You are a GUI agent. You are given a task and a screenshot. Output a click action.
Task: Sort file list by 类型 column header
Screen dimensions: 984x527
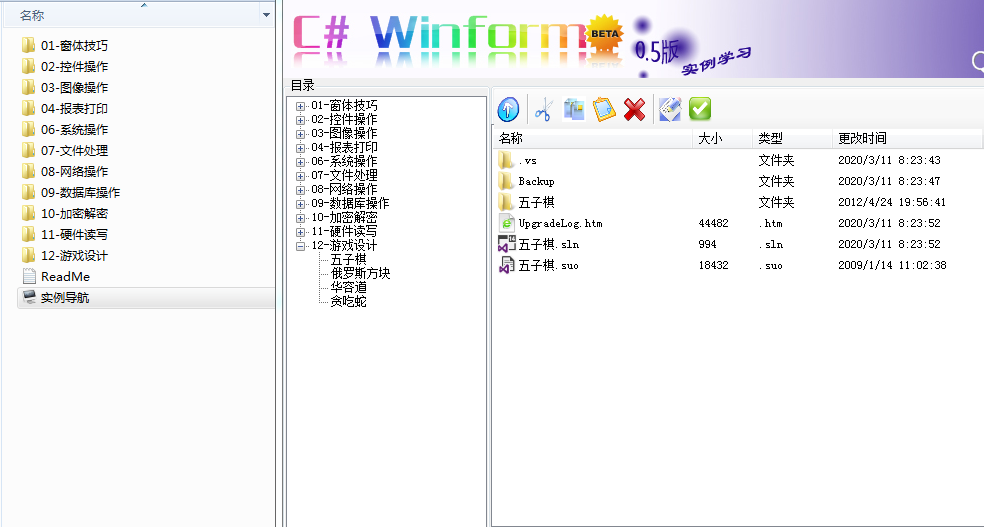(x=793, y=139)
